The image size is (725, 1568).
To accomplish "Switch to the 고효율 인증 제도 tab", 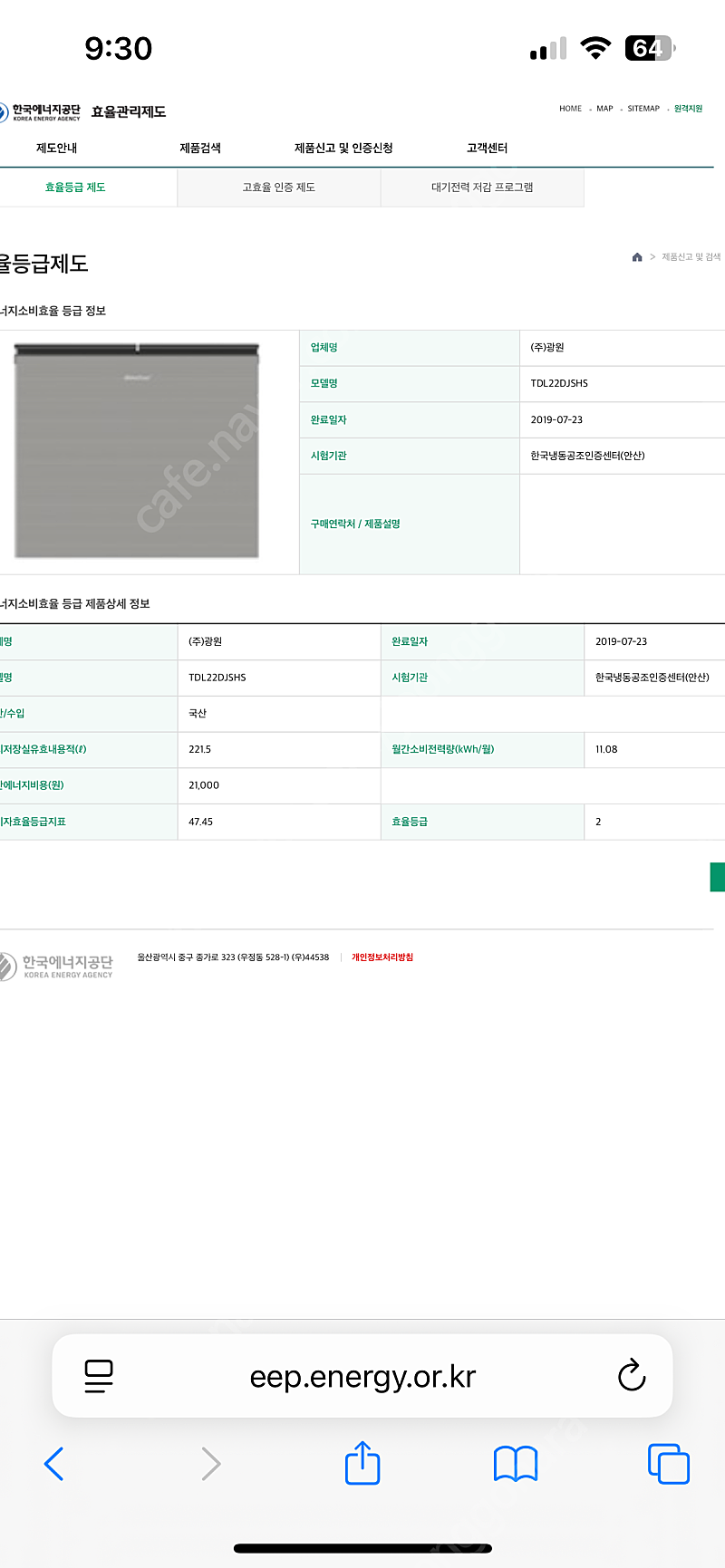I will [x=278, y=188].
